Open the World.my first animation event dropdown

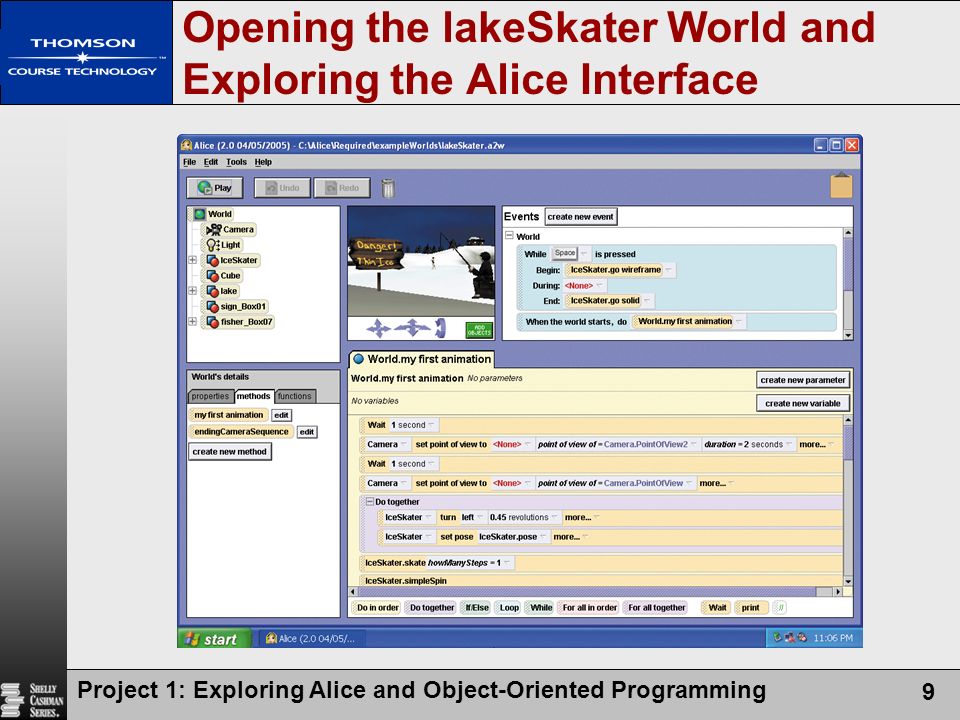[739, 321]
